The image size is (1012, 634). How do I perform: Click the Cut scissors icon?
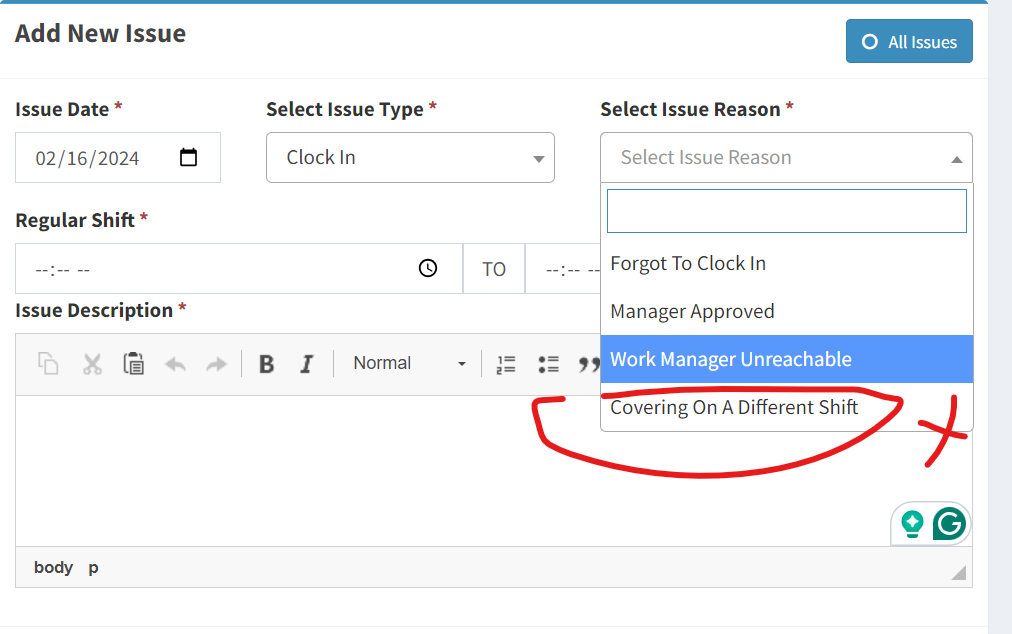click(92, 364)
